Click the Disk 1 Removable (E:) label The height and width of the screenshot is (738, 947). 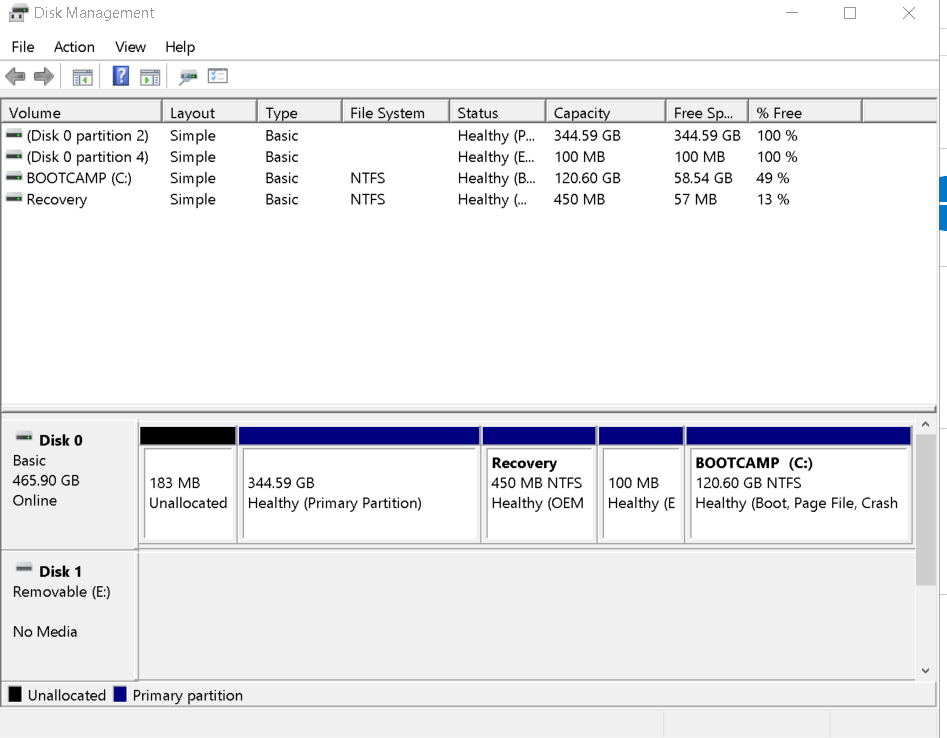[x=69, y=616]
